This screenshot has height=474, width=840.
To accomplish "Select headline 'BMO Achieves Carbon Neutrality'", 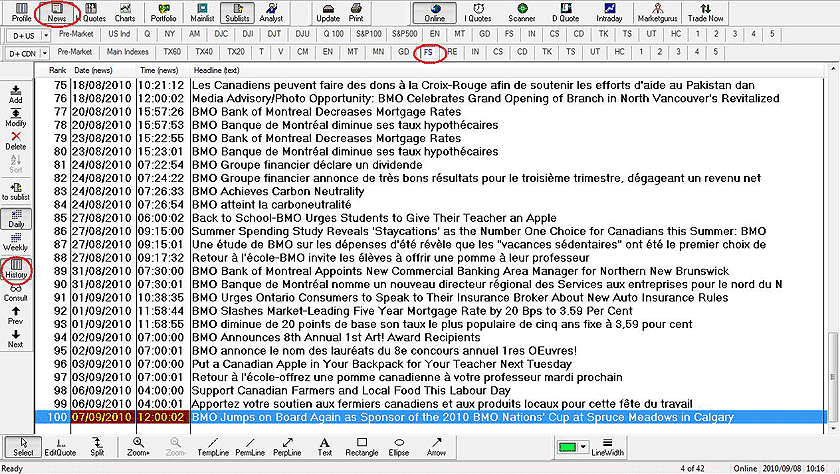I will coord(278,191).
